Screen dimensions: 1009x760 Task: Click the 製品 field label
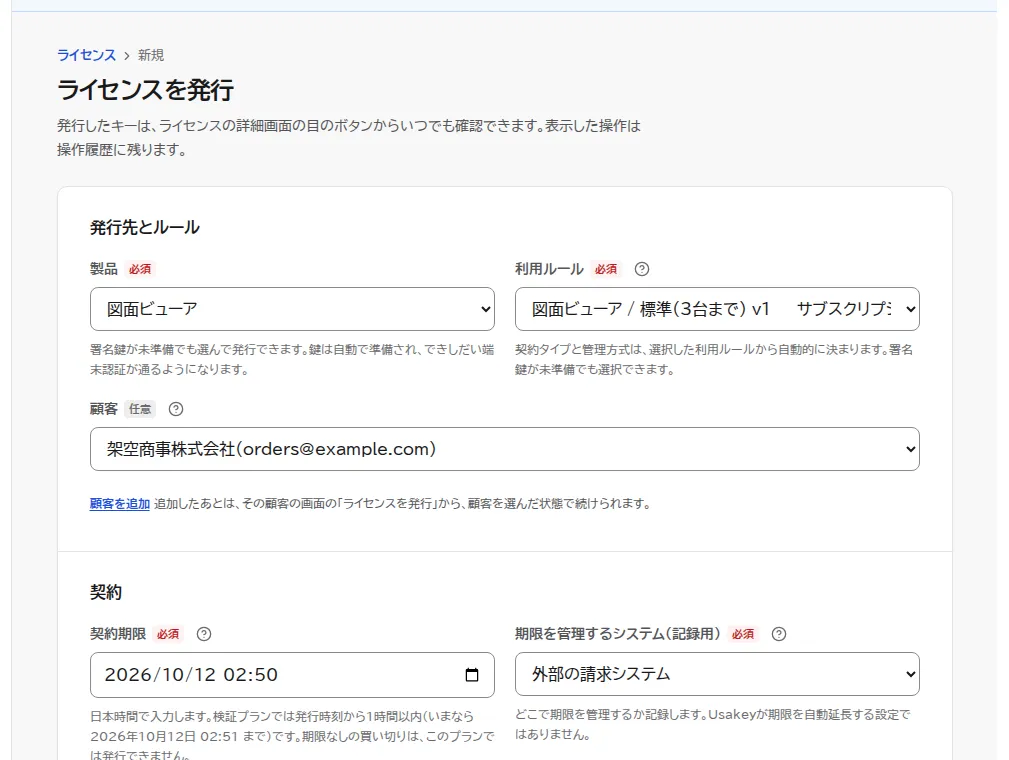pyautogui.click(x=104, y=269)
